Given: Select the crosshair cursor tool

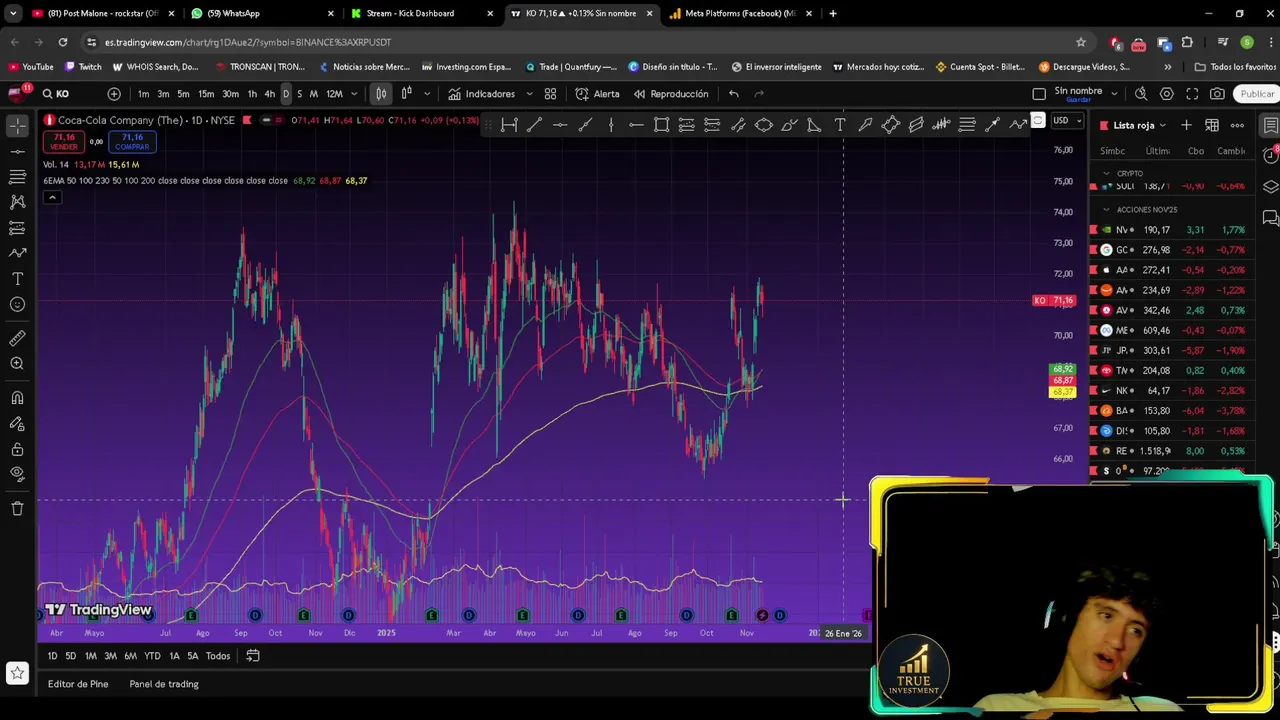Looking at the screenshot, I should tap(17, 126).
